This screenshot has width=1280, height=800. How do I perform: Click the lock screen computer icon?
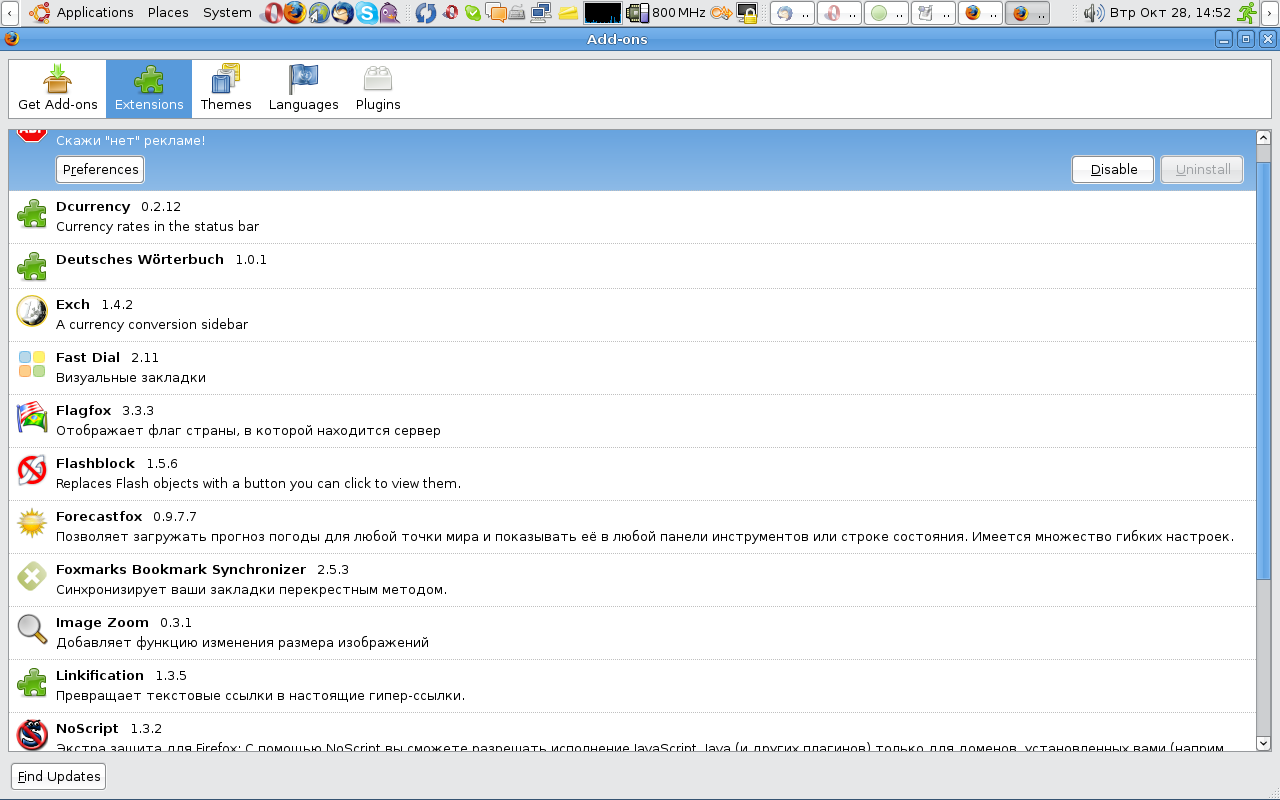point(748,13)
